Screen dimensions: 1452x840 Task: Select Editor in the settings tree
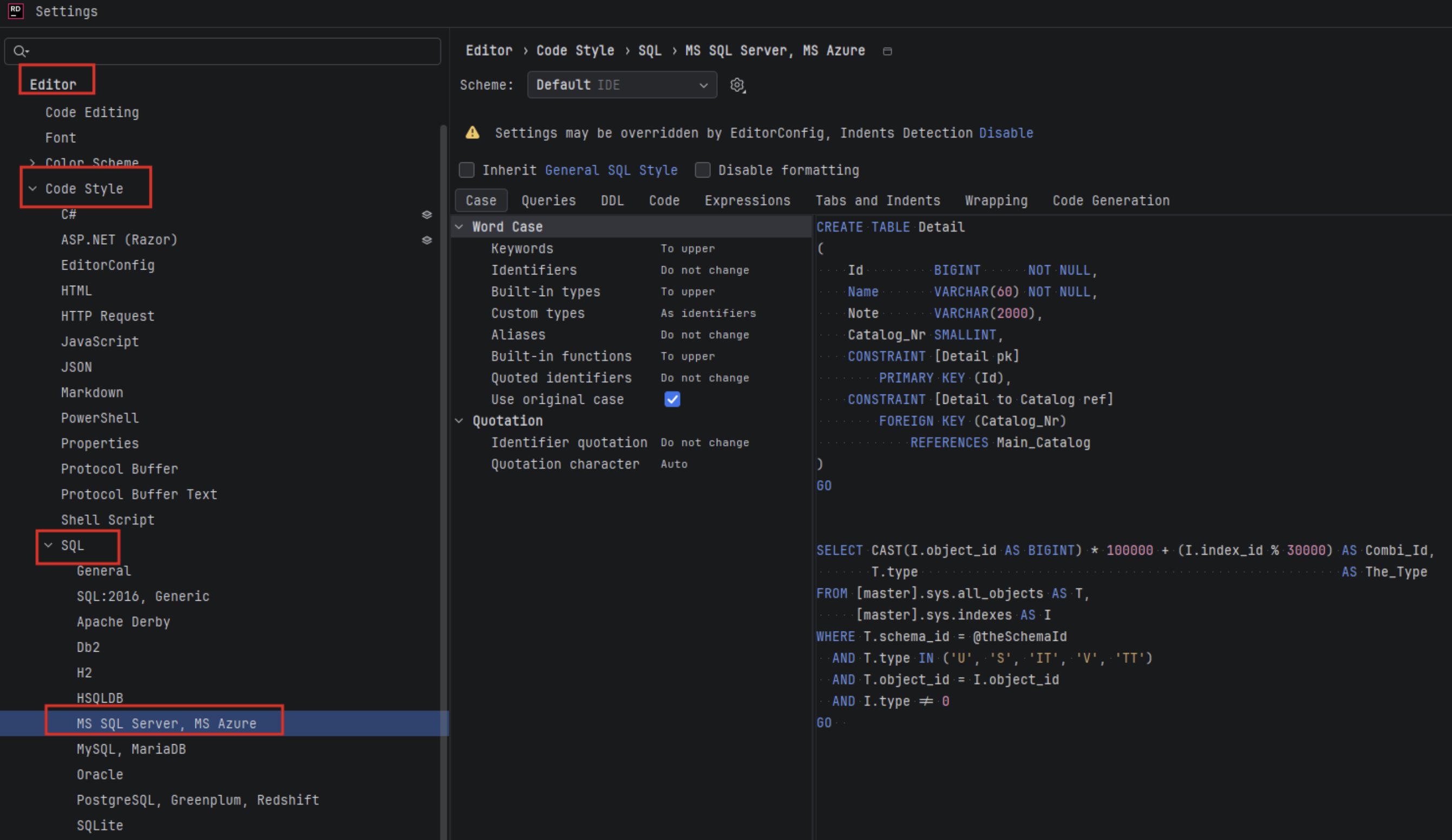pos(53,84)
